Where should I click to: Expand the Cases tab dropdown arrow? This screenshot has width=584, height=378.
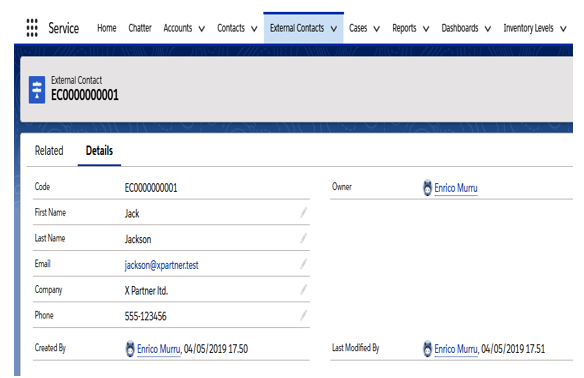tap(377, 29)
